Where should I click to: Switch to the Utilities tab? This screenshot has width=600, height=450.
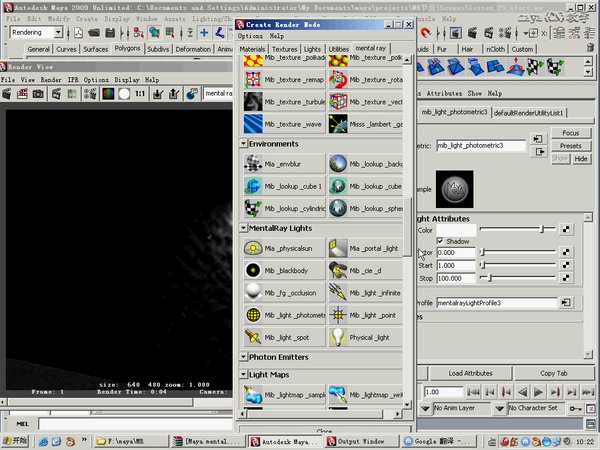[x=339, y=49]
